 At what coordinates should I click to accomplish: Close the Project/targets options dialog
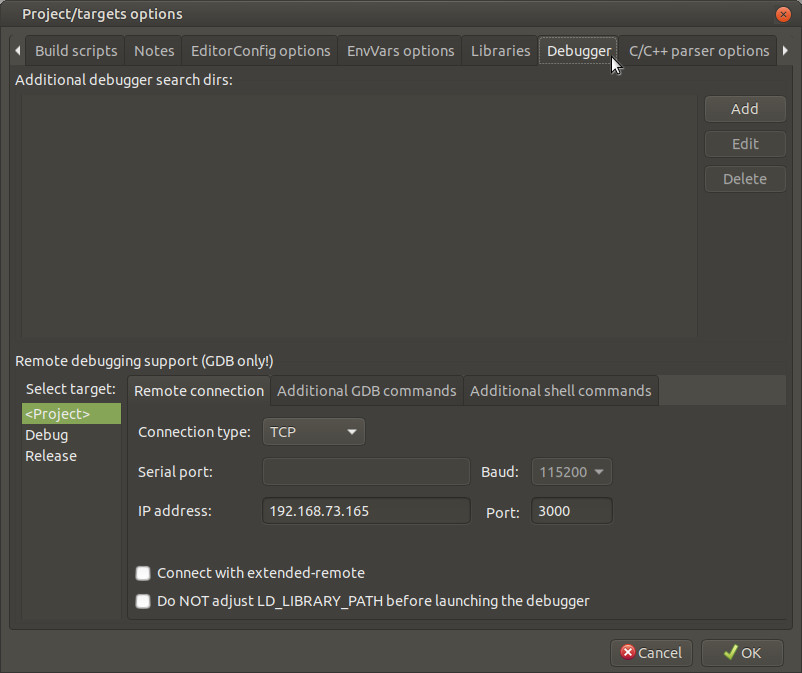783,14
